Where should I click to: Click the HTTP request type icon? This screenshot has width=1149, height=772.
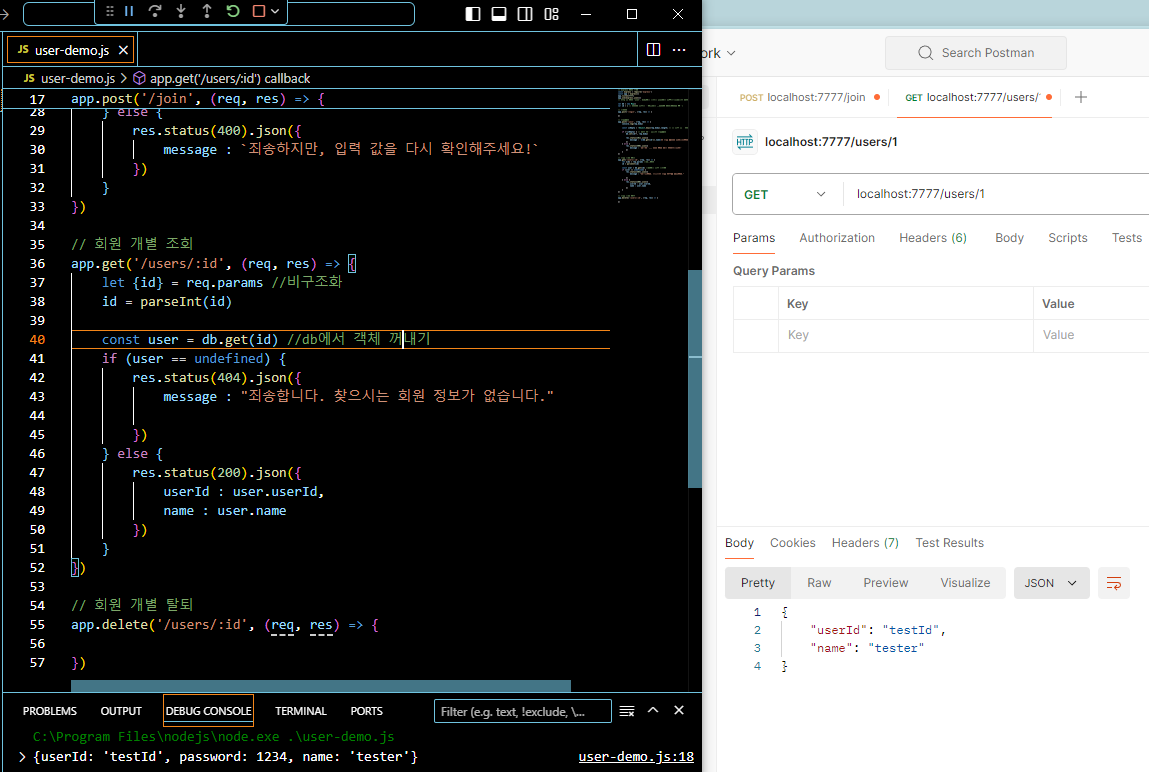745,142
